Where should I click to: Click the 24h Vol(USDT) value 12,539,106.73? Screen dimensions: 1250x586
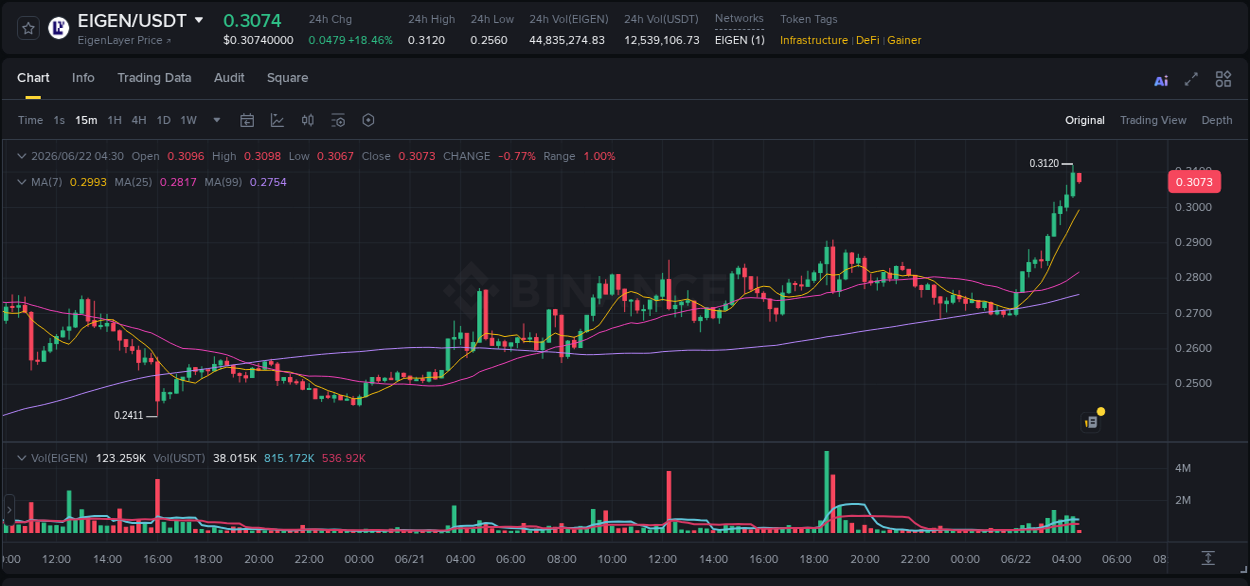tap(662, 40)
